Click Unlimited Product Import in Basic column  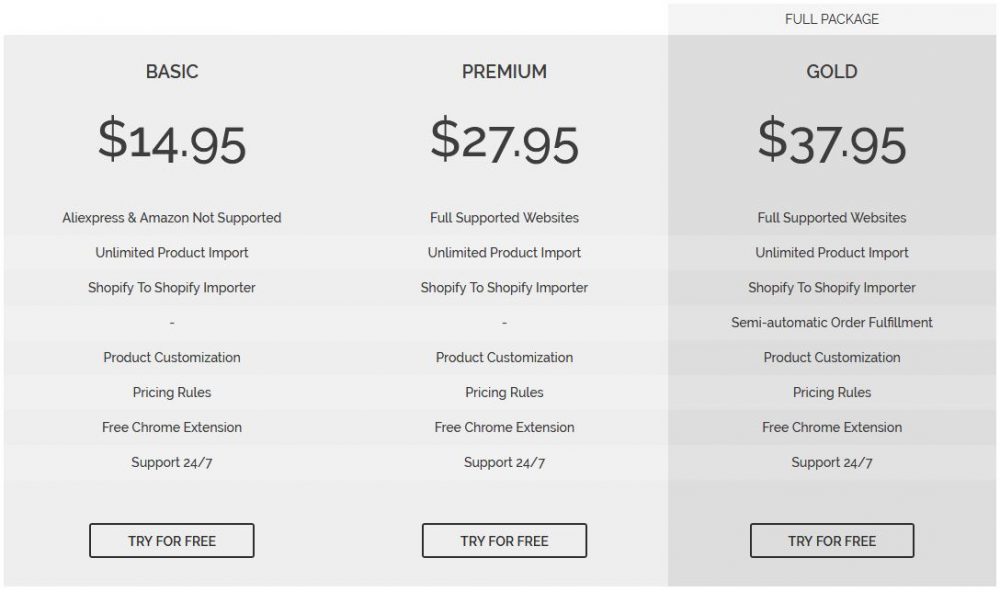tap(172, 253)
